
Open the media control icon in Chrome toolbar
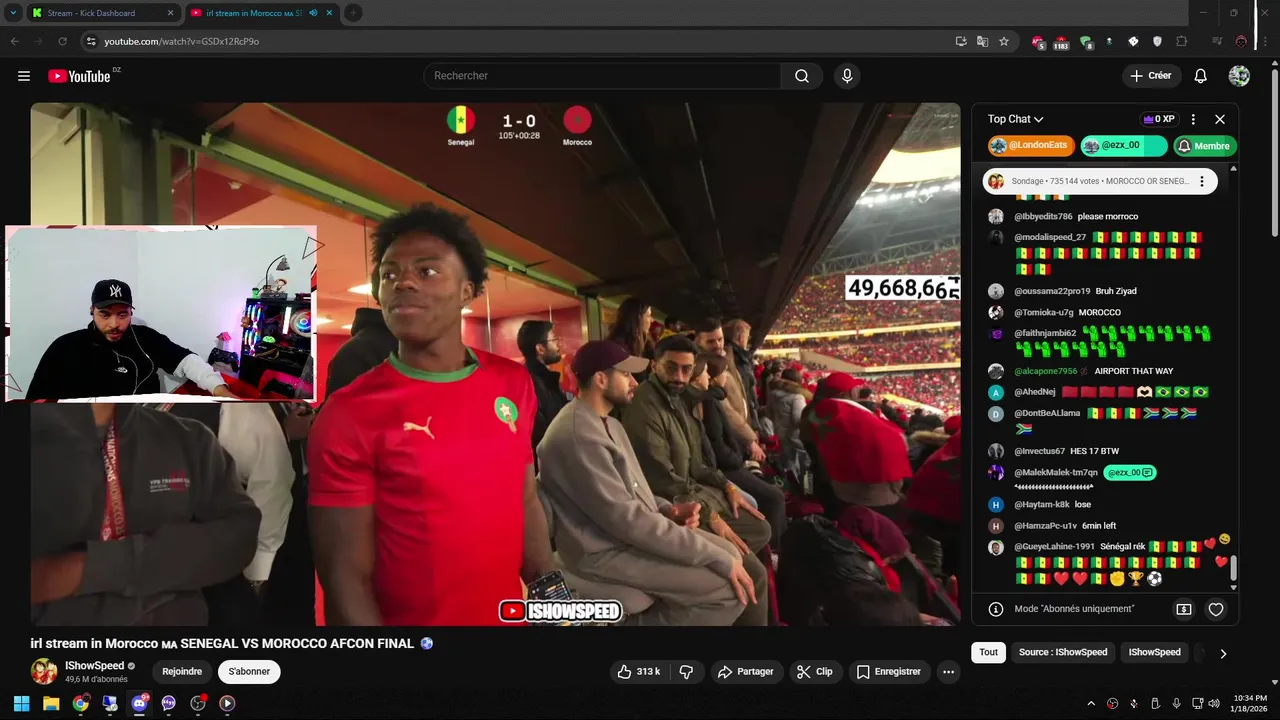[1217, 41]
